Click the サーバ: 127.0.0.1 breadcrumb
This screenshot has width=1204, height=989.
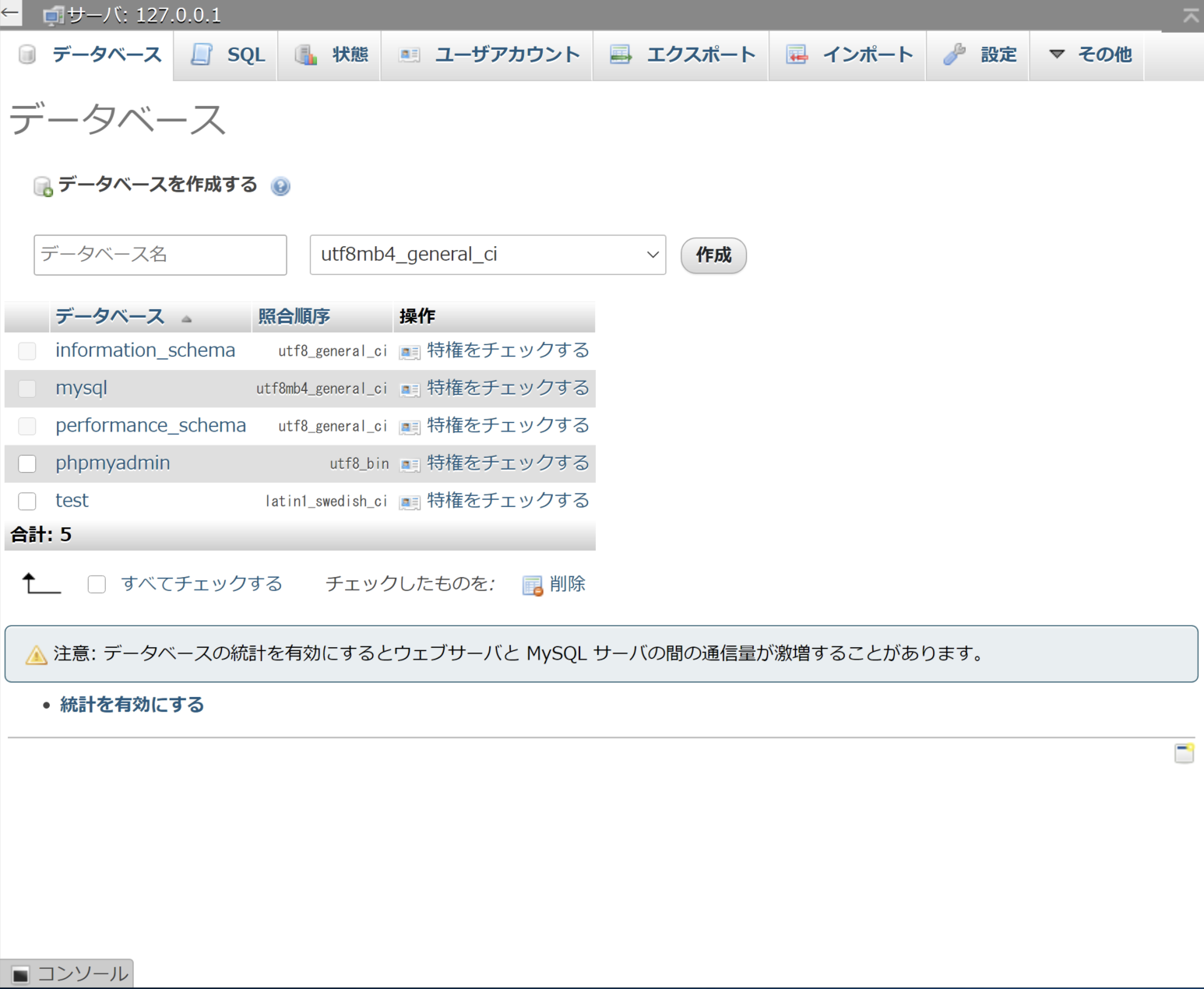(144, 16)
